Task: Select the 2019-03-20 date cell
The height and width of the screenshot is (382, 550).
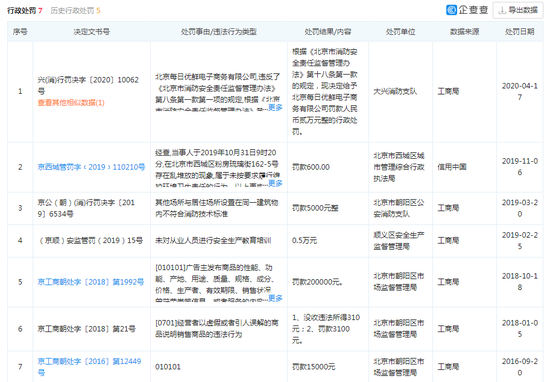Action: pos(519,208)
